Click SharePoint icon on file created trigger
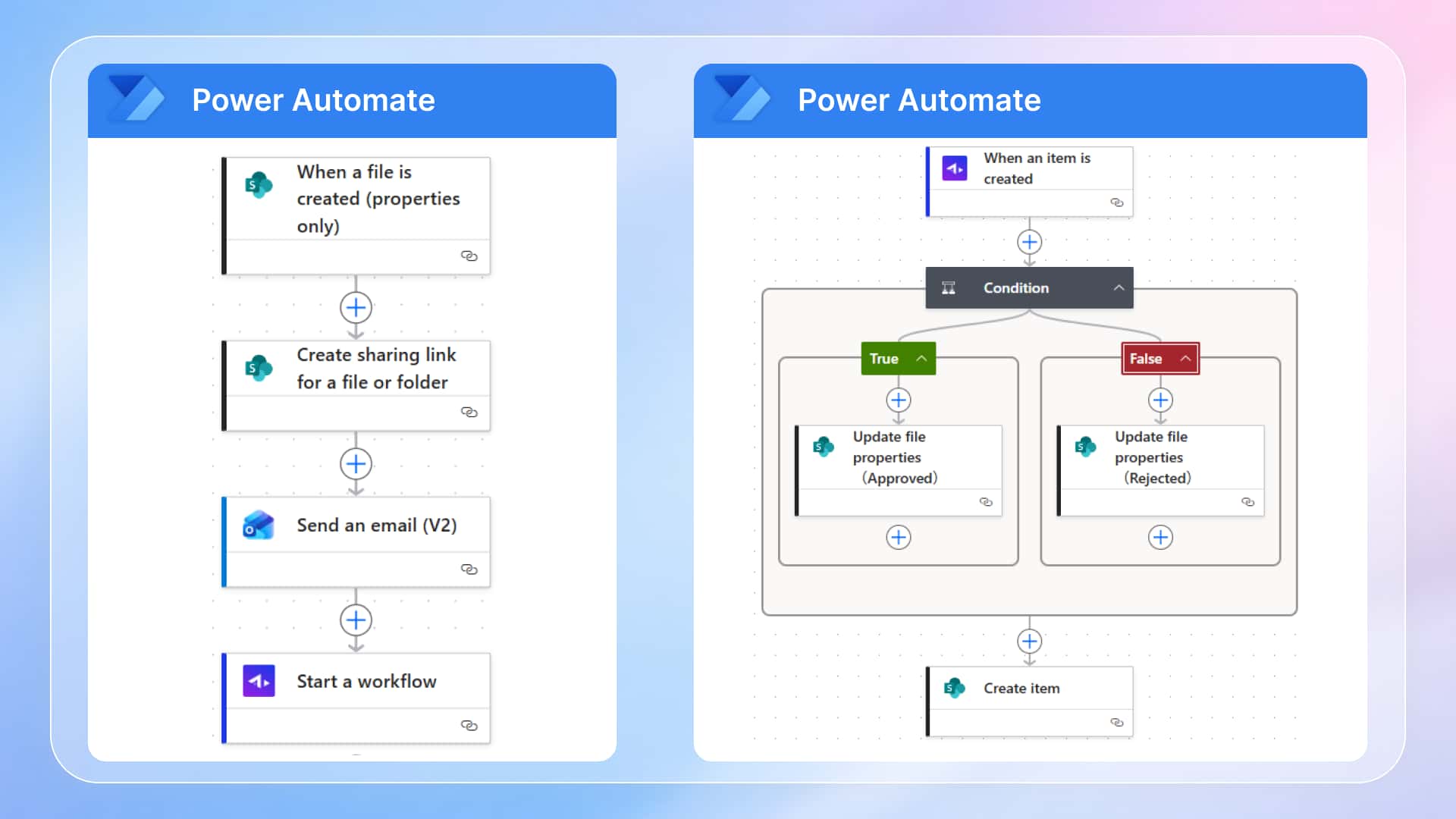This screenshot has height=819, width=1456. point(259,184)
